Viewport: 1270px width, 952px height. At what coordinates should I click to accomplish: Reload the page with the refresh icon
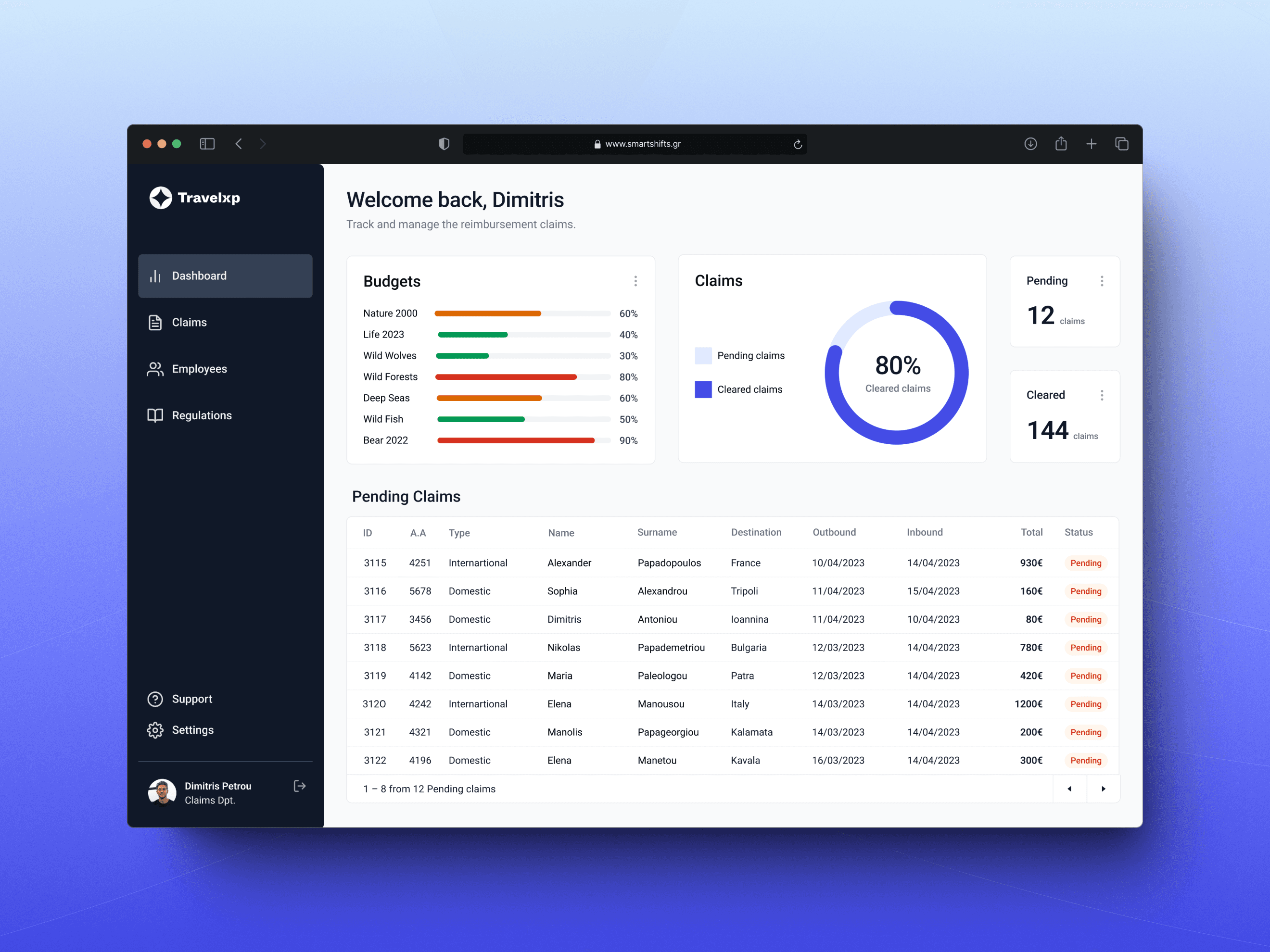(798, 145)
